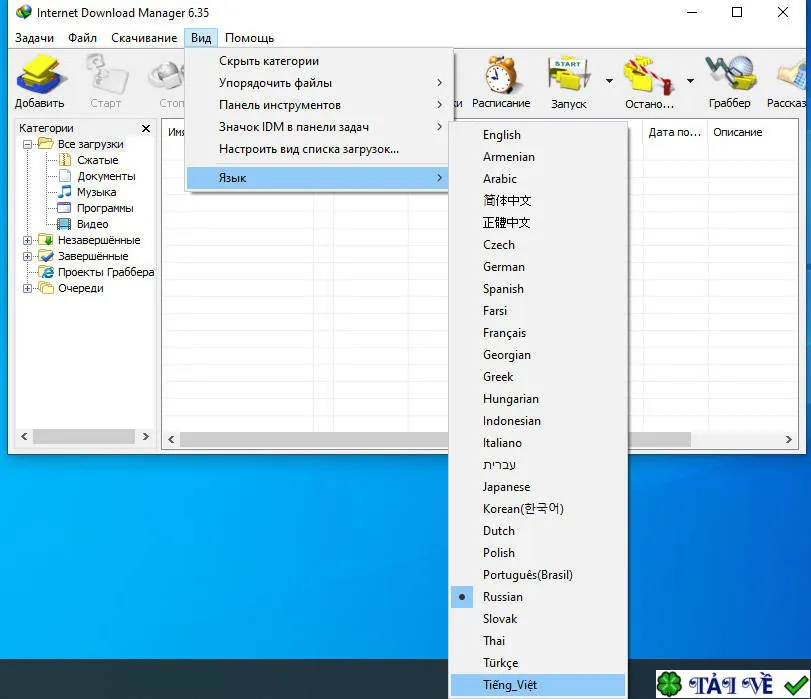Screen dimensions: 811x699
Task: Open the Файл menu
Action: [x=82, y=38]
